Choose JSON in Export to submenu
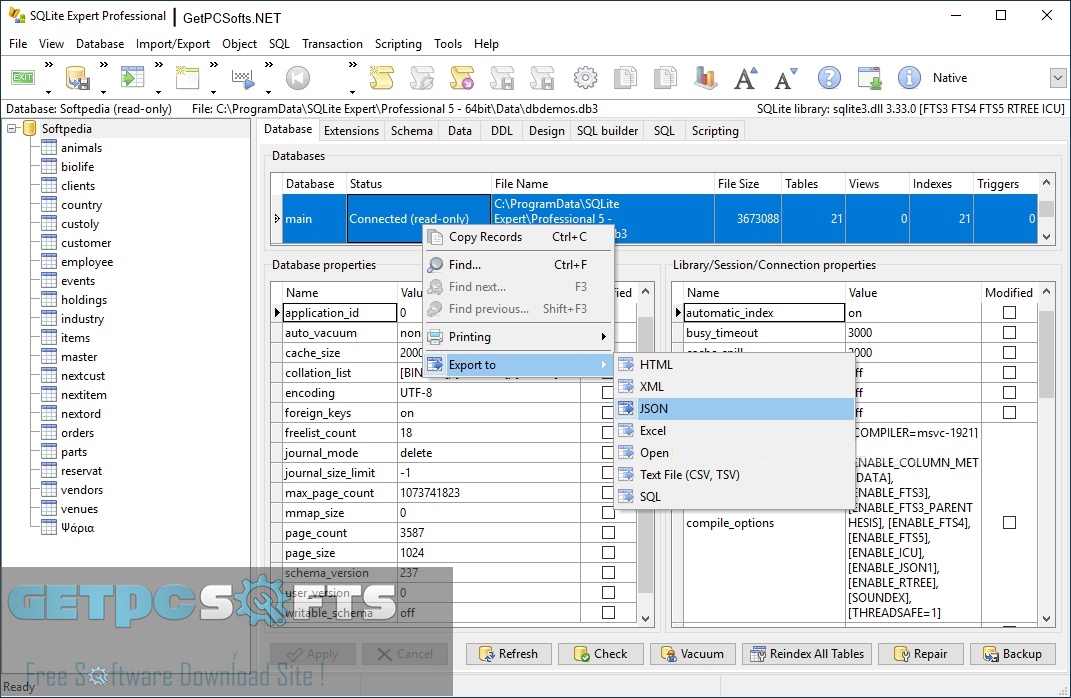 tap(736, 408)
